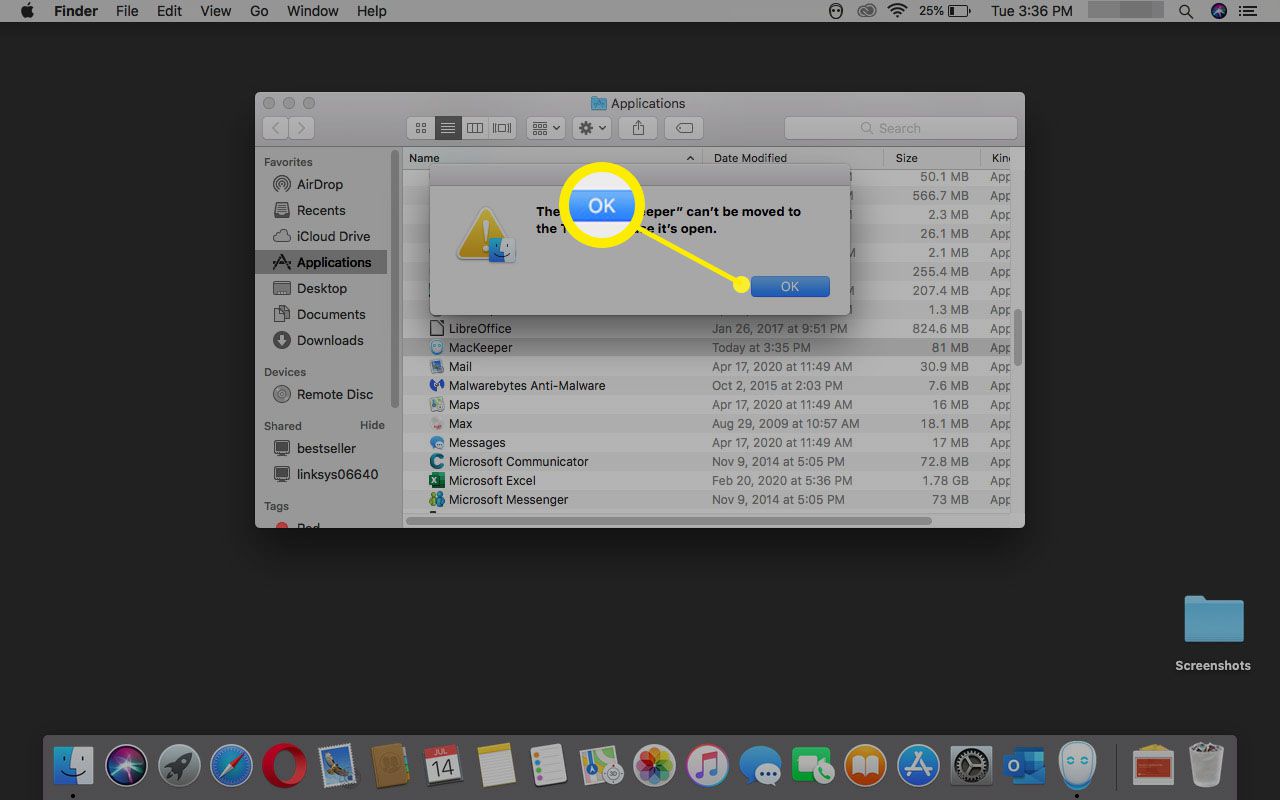Click the vertical scrollbar of the file list

1018,337
